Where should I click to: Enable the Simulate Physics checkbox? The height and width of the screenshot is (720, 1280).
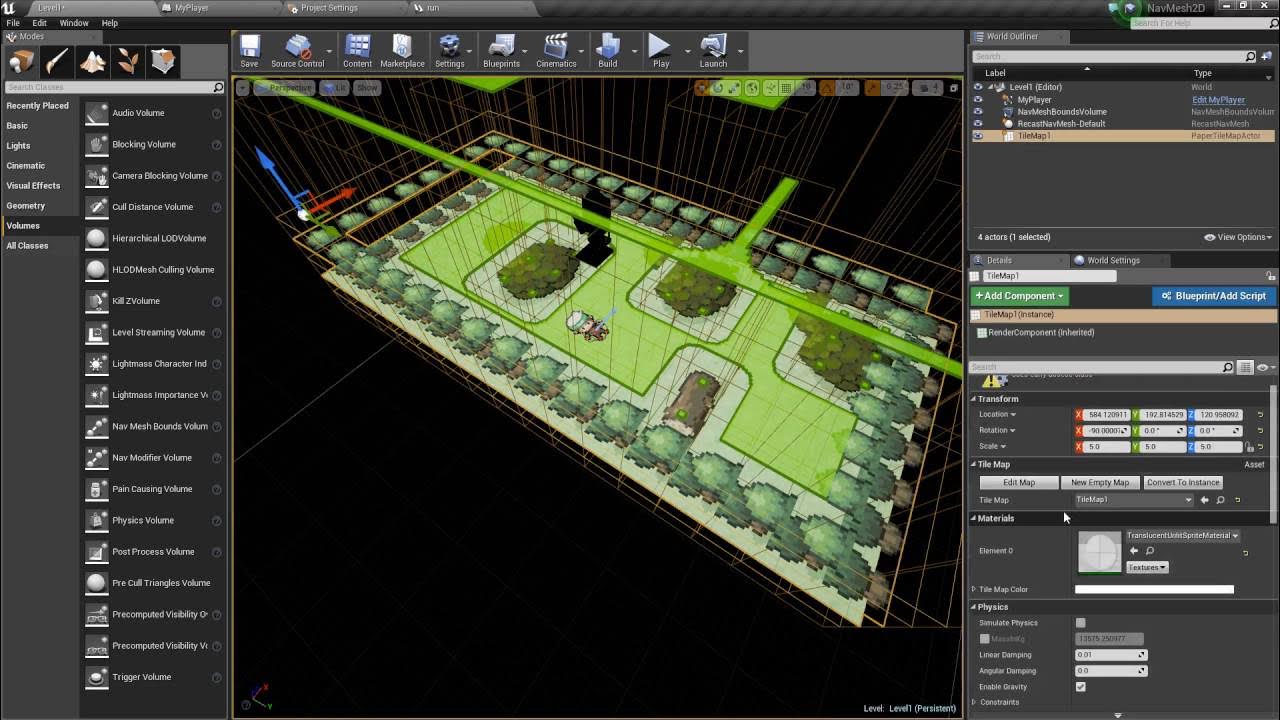[x=1080, y=623]
